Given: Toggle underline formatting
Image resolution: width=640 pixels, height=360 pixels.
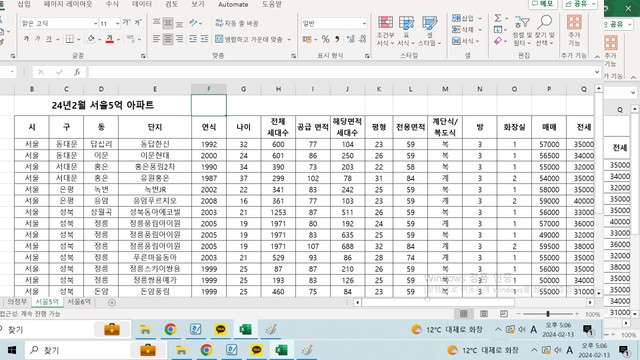Looking at the screenshot, I should pos(49,39).
